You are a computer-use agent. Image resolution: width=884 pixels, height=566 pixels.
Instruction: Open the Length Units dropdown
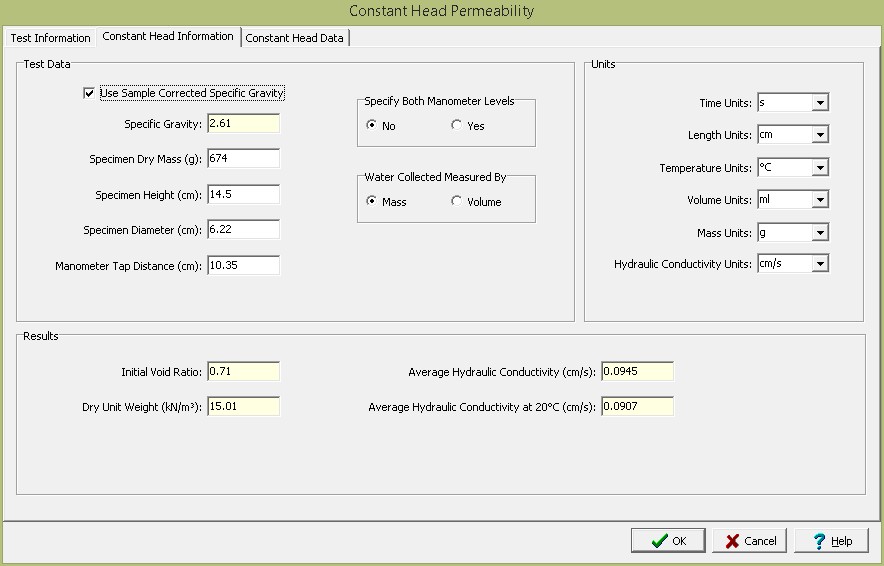tap(820, 135)
